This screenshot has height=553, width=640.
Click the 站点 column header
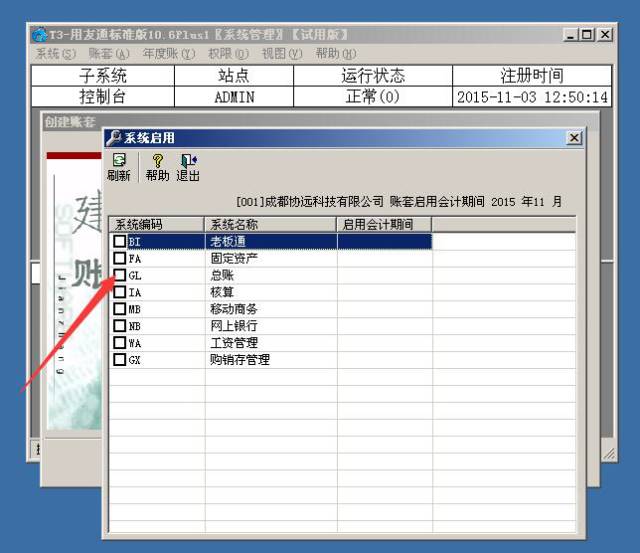click(234, 76)
